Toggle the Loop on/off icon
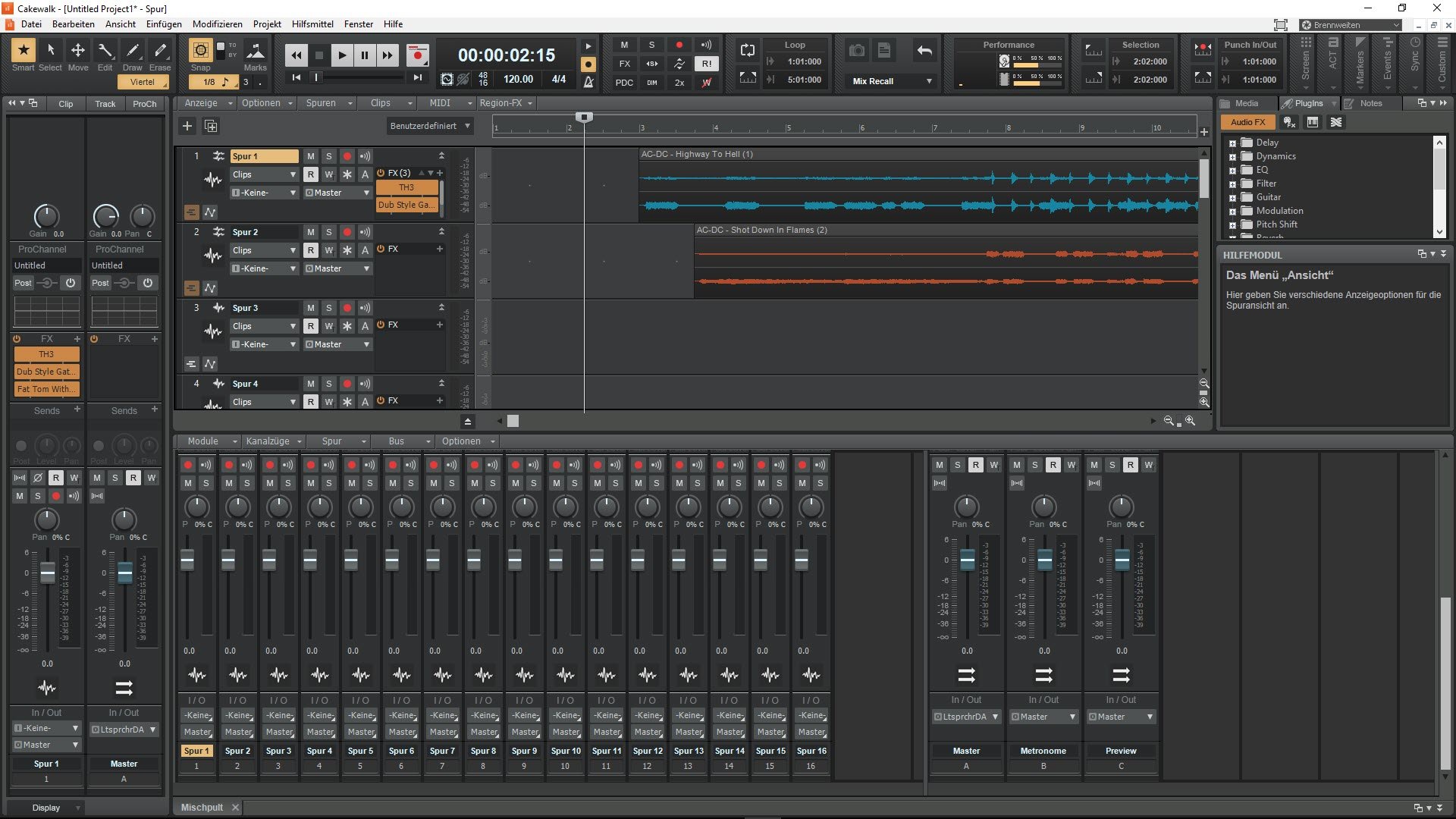 748,51
